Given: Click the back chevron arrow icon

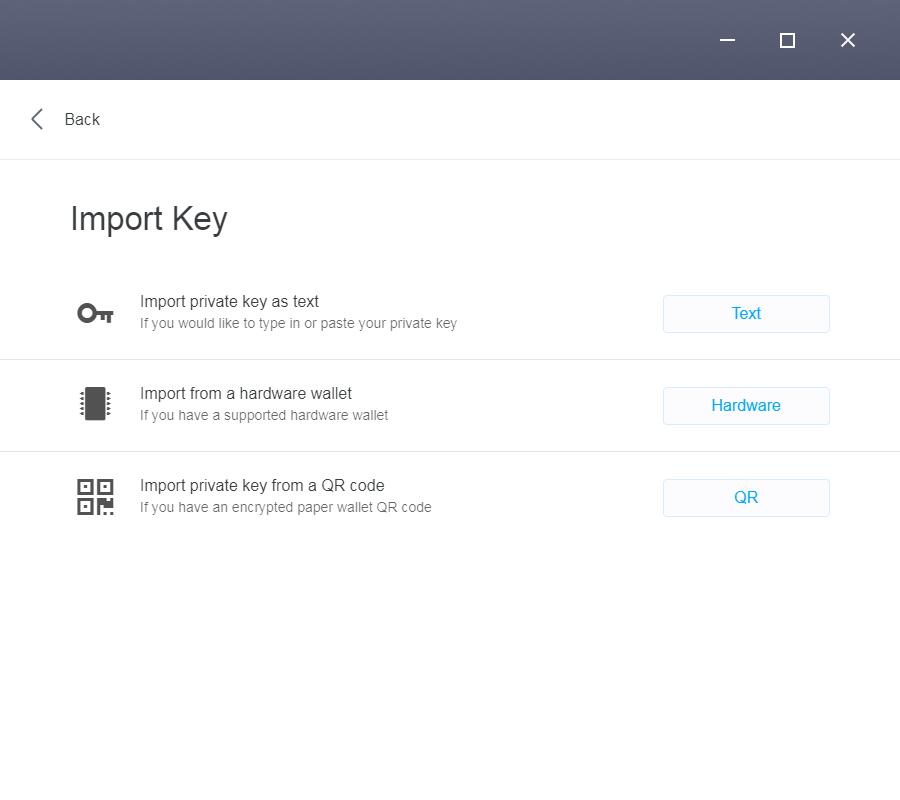Looking at the screenshot, I should pos(37,119).
